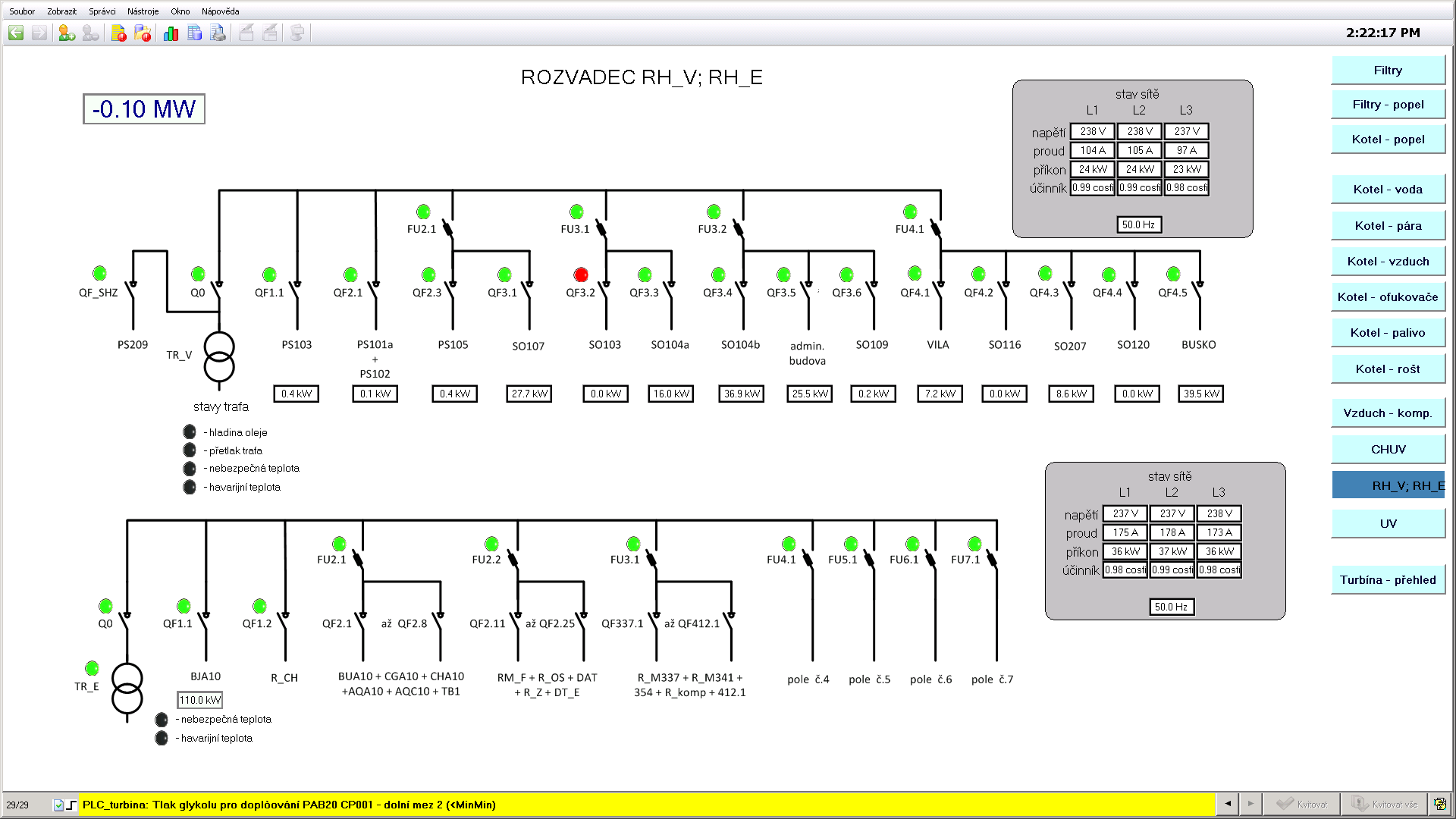Toggle QF_SHZ breaker status light
This screenshot has height=819, width=1456.
click(99, 273)
